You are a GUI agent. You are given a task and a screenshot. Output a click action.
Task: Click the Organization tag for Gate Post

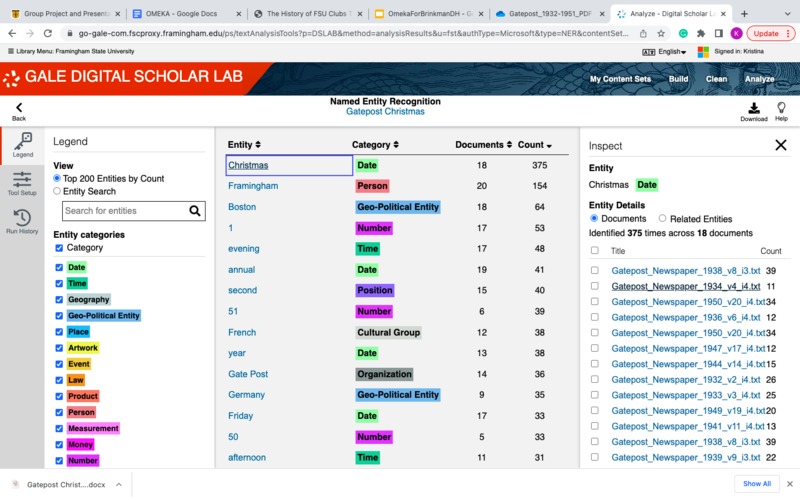[x=384, y=374]
